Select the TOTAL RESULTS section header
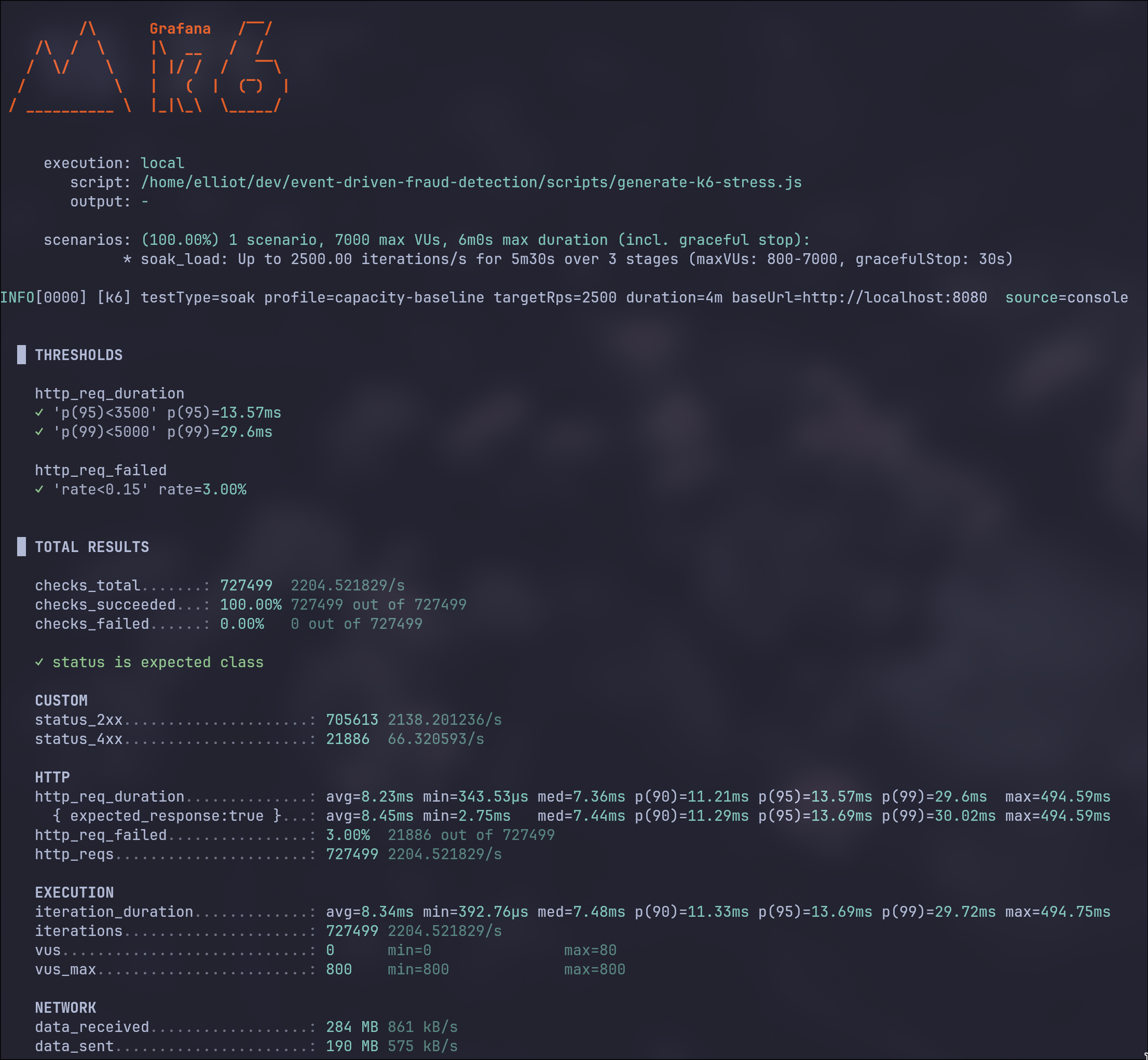The width and height of the screenshot is (1148, 1060). pos(92,547)
